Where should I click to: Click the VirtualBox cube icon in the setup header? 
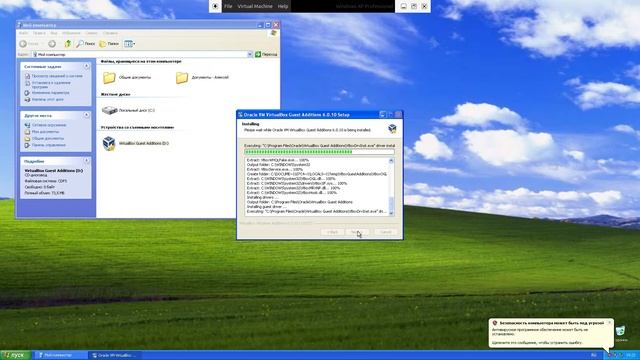(x=392, y=129)
